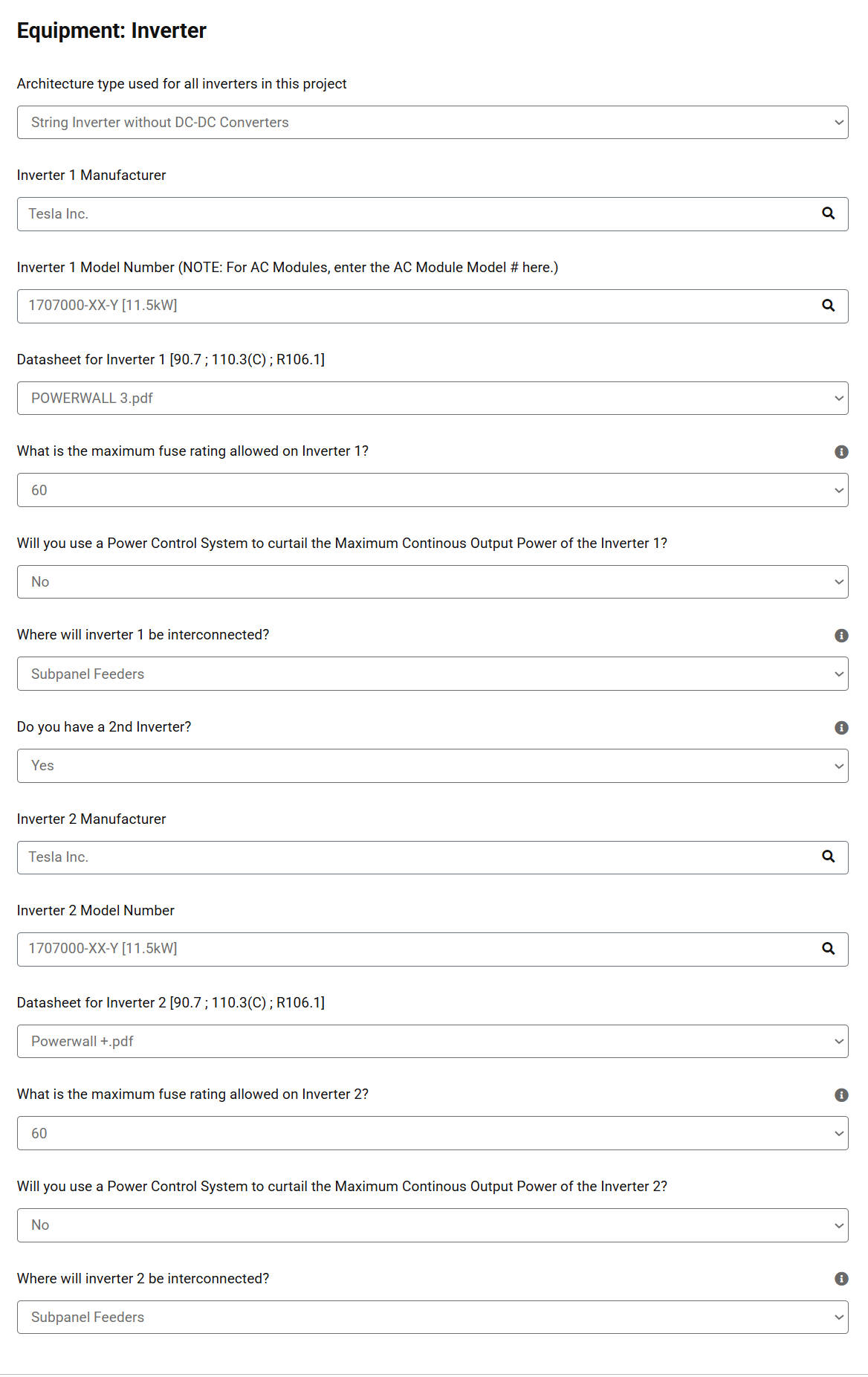Open Inverter 1 Power Control System dropdown
The height and width of the screenshot is (1377, 868).
point(433,581)
